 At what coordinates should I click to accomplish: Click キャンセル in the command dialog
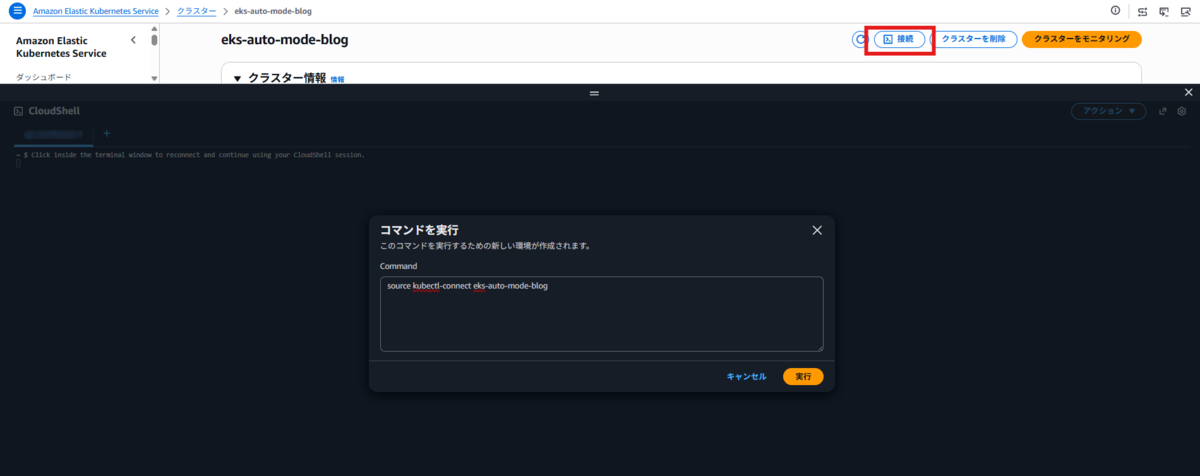coord(747,377)
